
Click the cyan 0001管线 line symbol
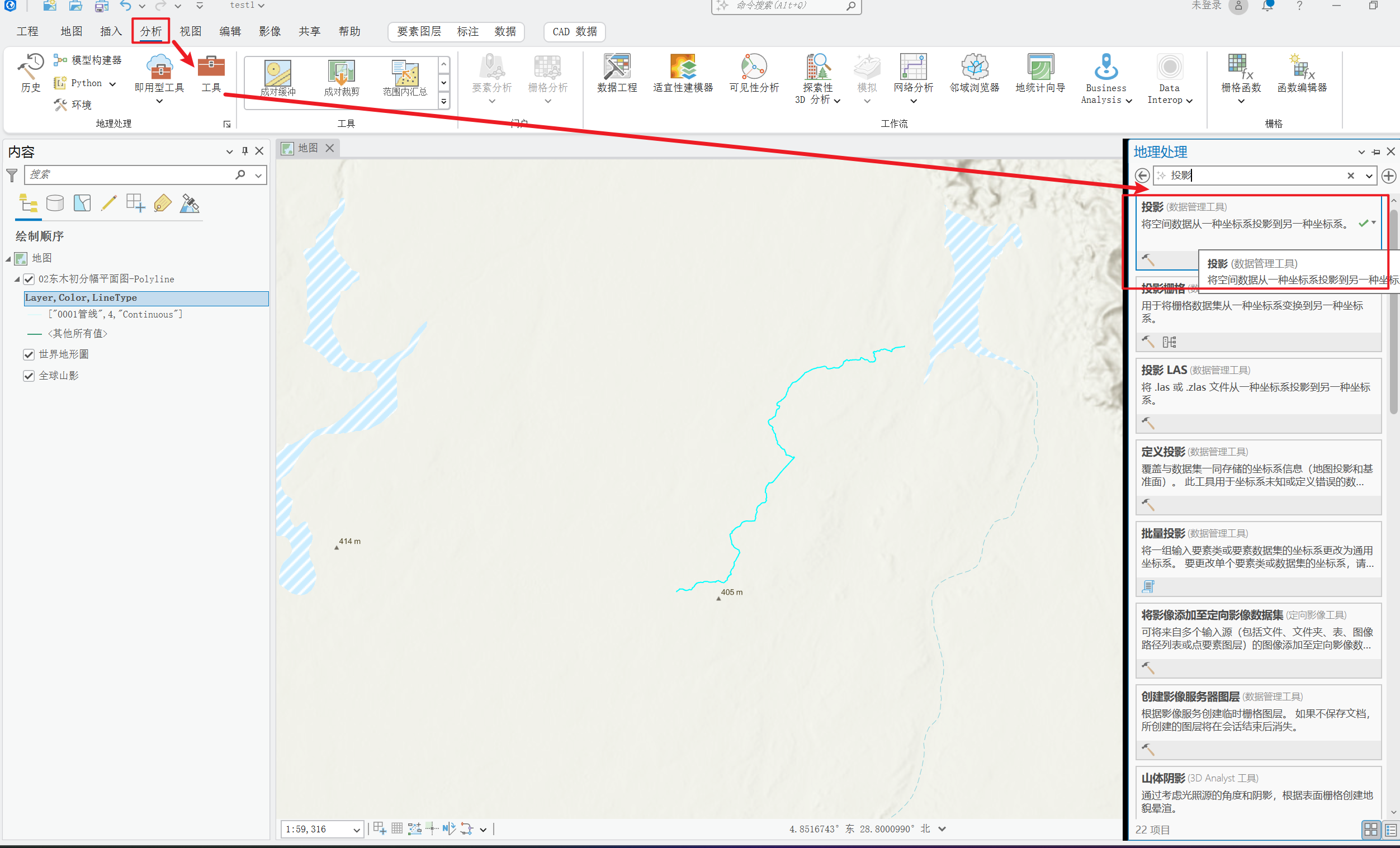click(x=35, y=314)
